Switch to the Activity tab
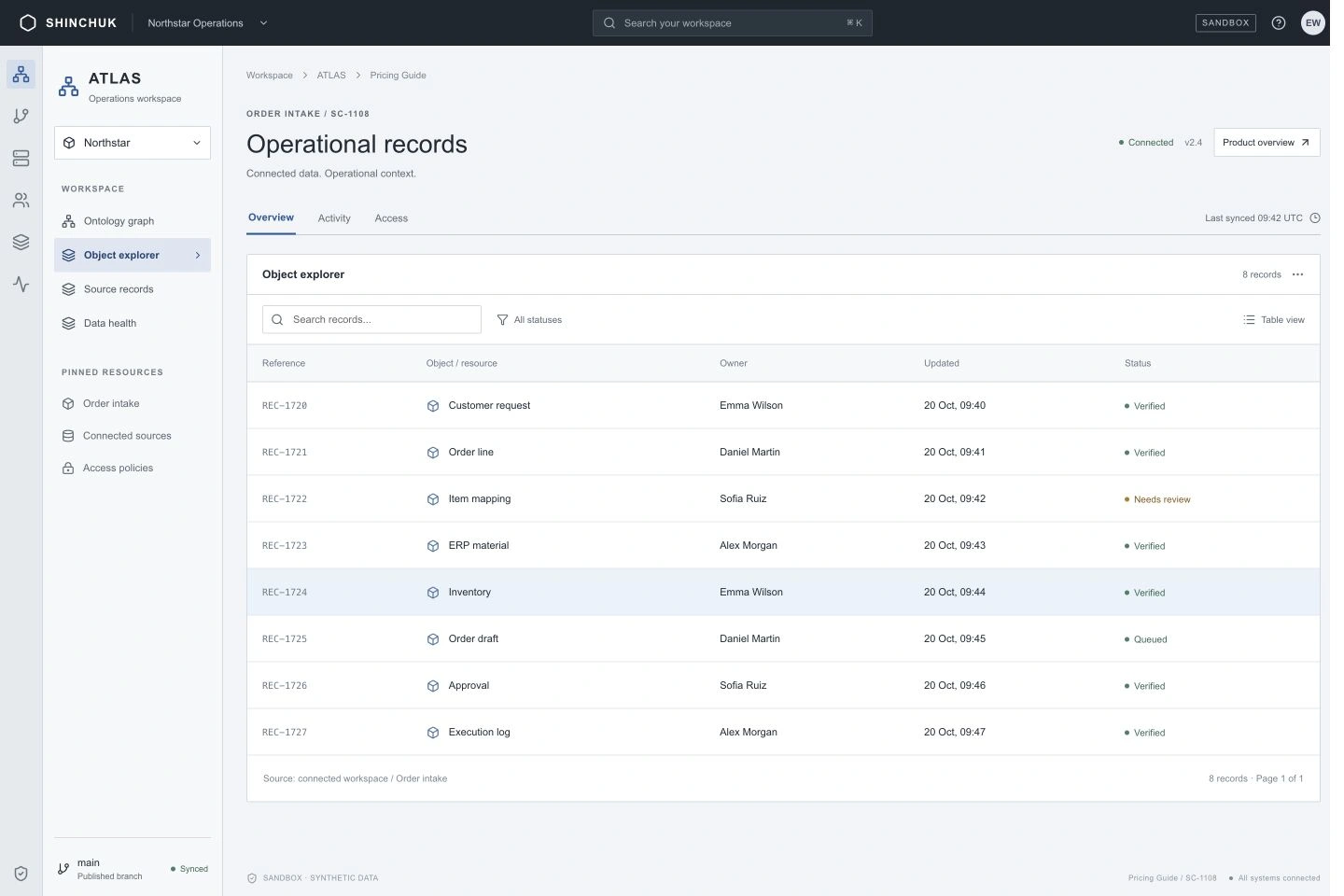The height and width of the screenshot is (896, 1344). pos(334,218)
